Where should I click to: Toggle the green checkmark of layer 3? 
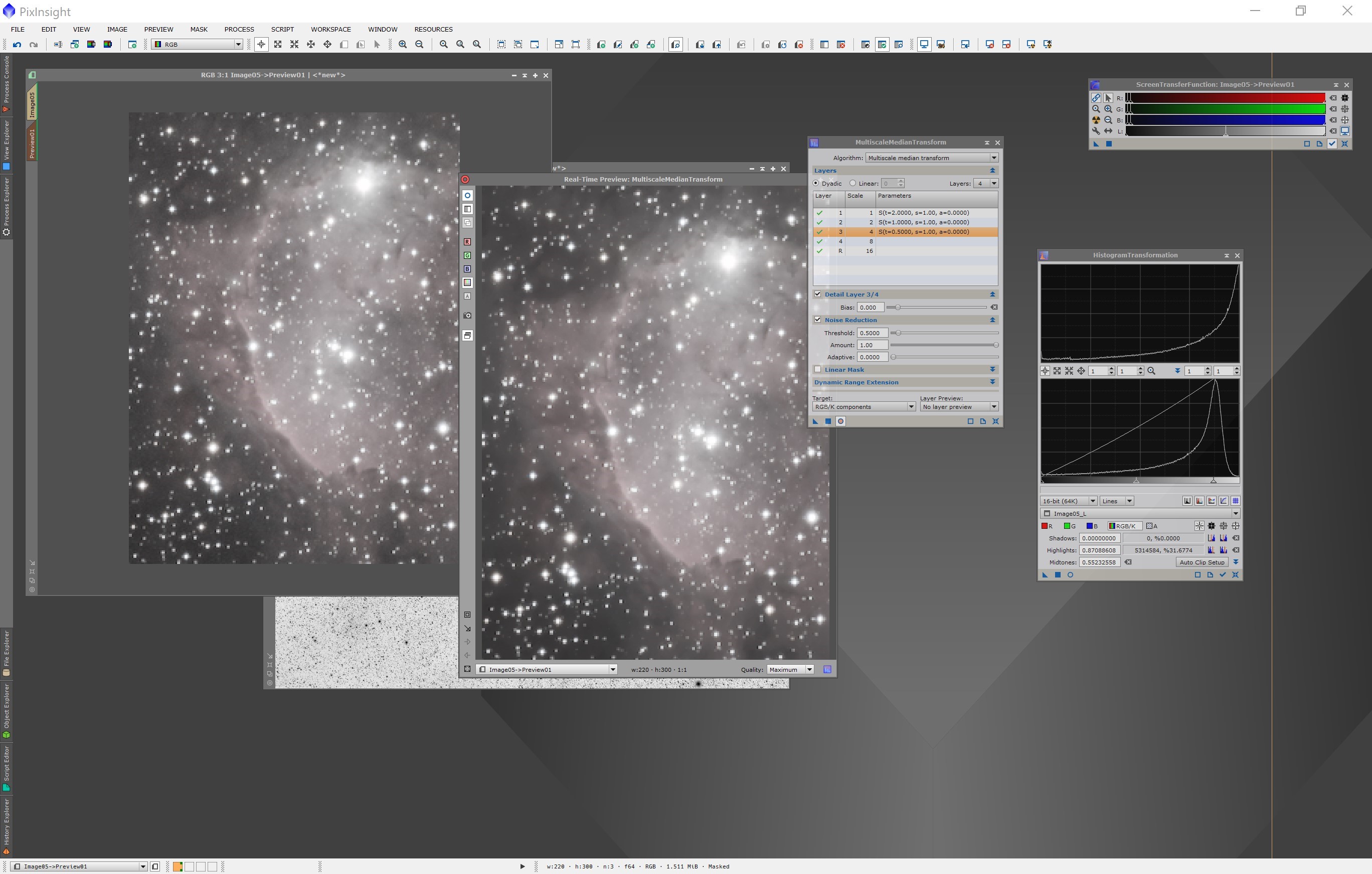(819, 232)
